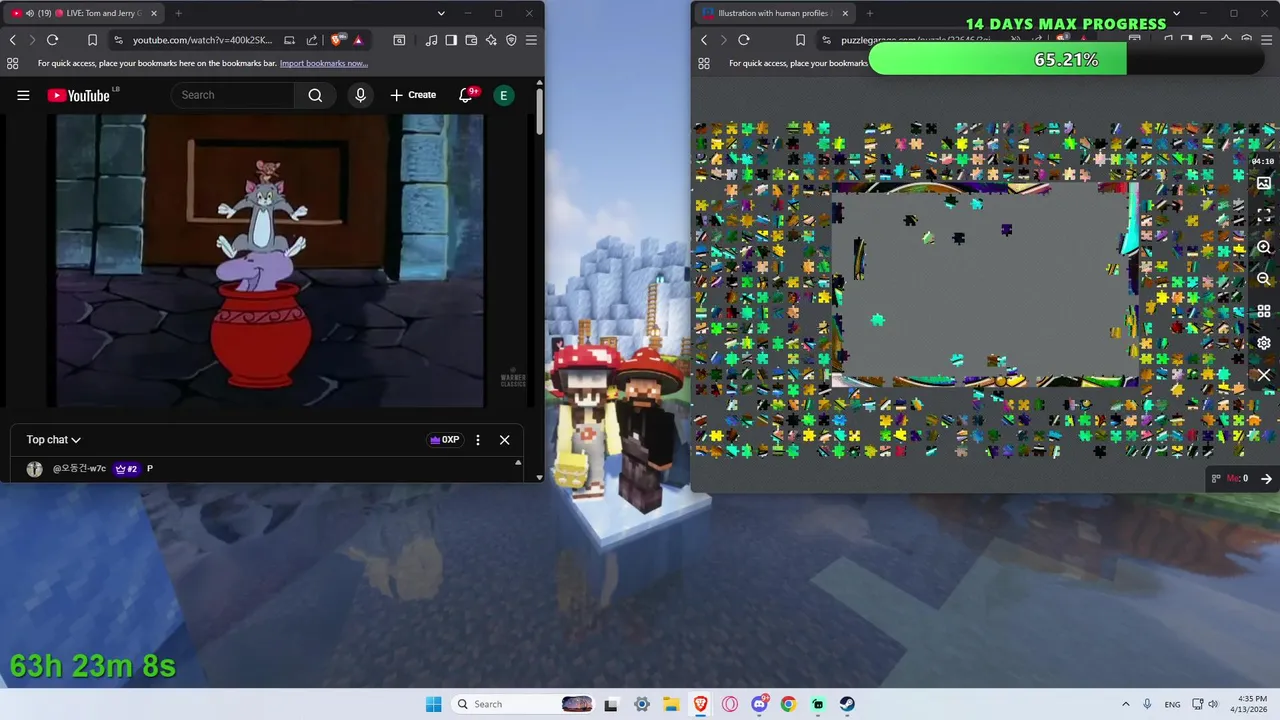The image size is (1280, 720).
Task: Click the Import bookmarks now link
Action: point(324,63)
